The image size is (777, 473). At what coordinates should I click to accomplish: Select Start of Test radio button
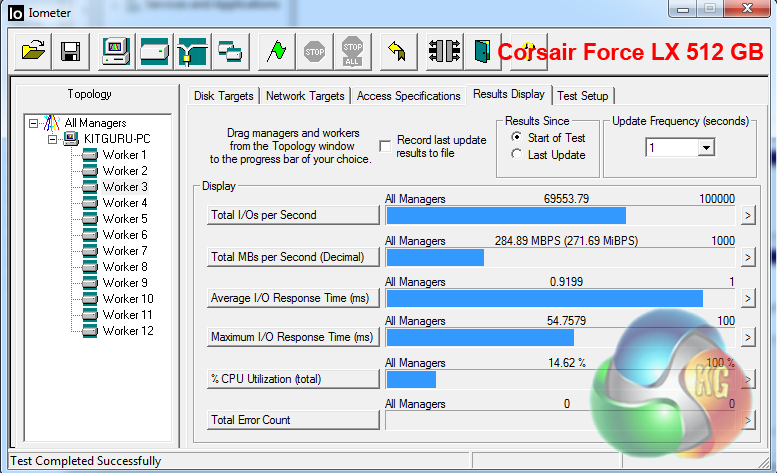tap(516, 137)
